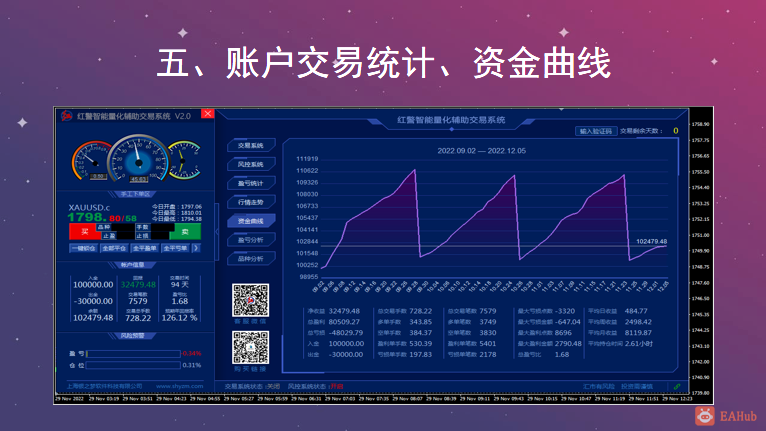Open the 行情走势 tab
The height and width of the screenshot is (431, 766).
tap(251, 202)
